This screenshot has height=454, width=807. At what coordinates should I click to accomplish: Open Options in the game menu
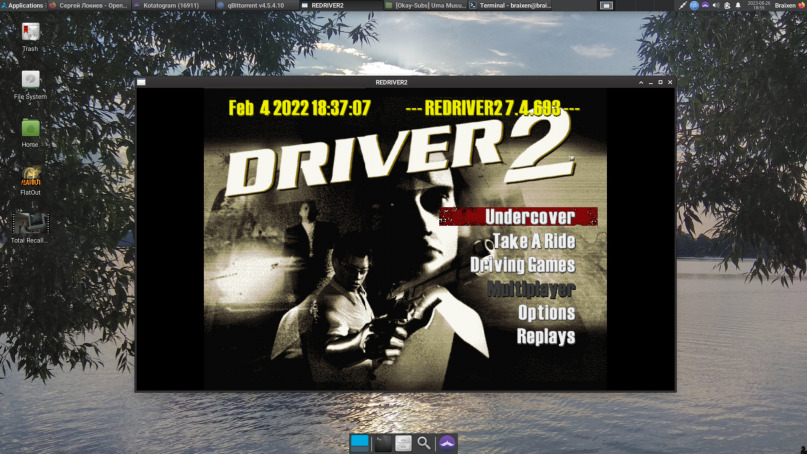547,312
